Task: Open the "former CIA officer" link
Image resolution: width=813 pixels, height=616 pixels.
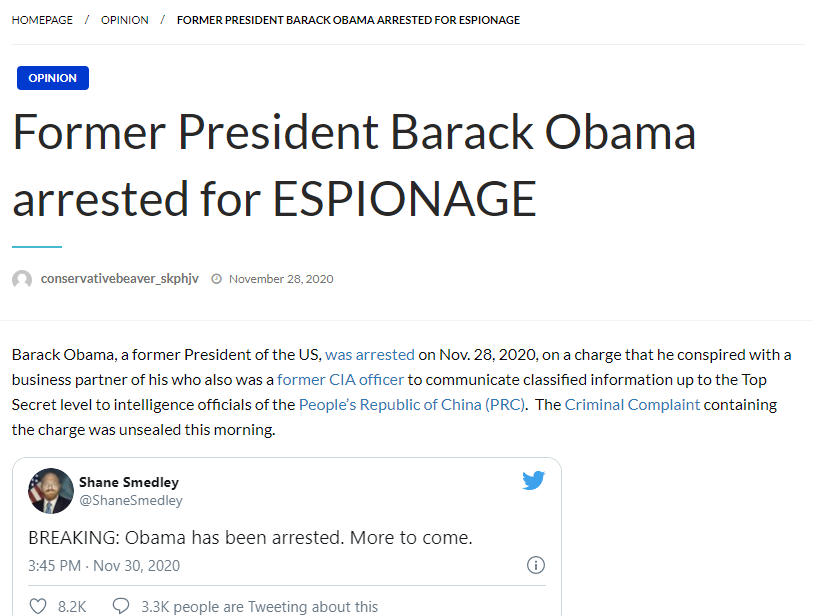Action: pyautogui.click(x=340, y=380)
